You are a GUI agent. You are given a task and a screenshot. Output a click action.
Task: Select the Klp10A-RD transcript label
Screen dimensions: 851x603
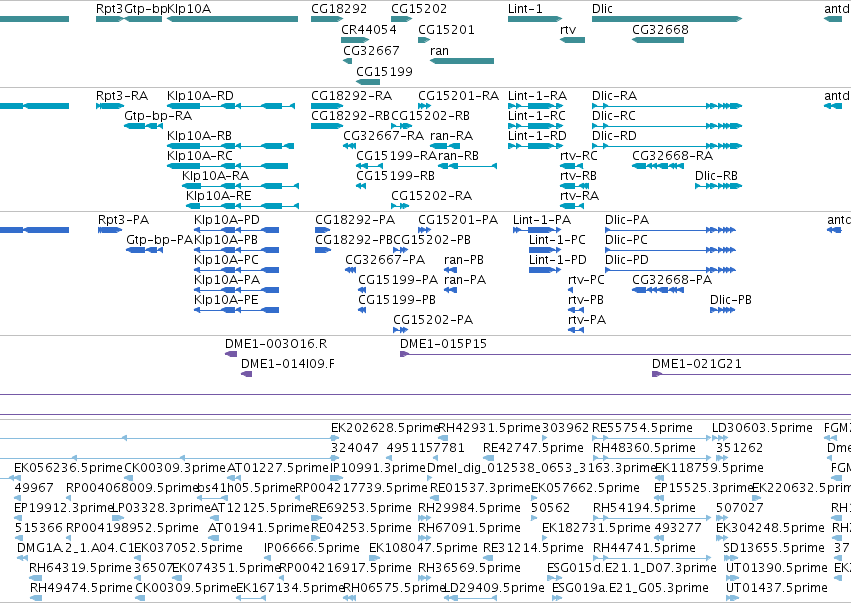(200, 96)
